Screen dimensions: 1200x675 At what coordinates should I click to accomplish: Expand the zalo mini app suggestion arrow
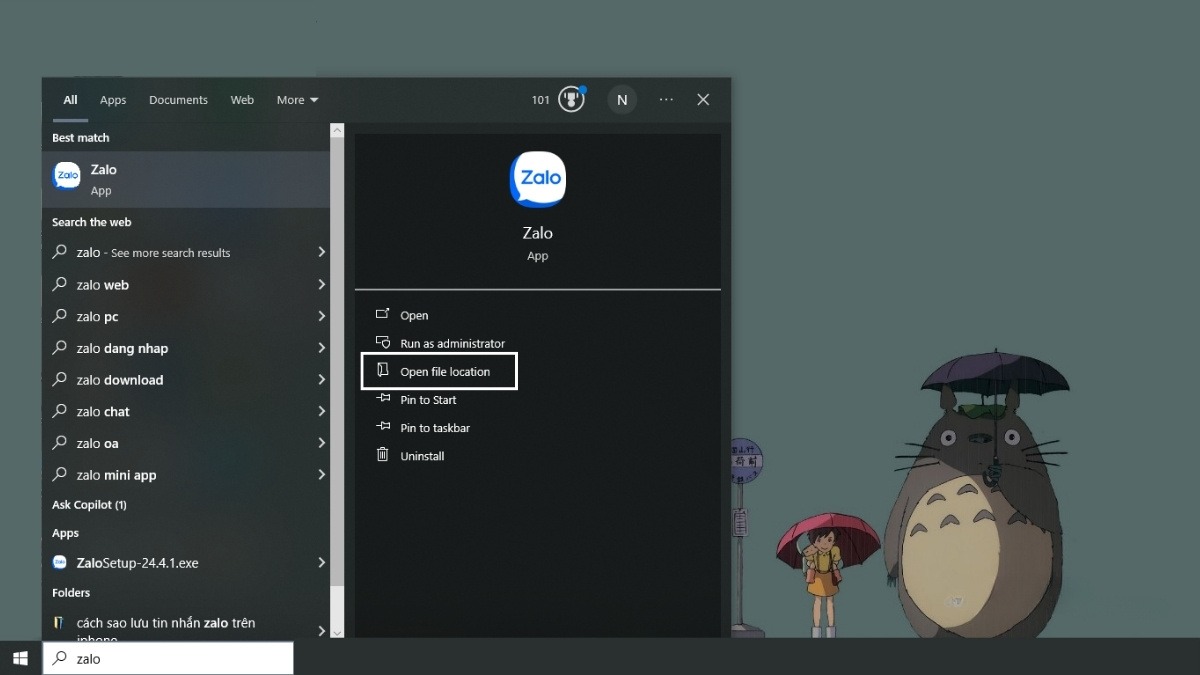[x=321, y=474]
